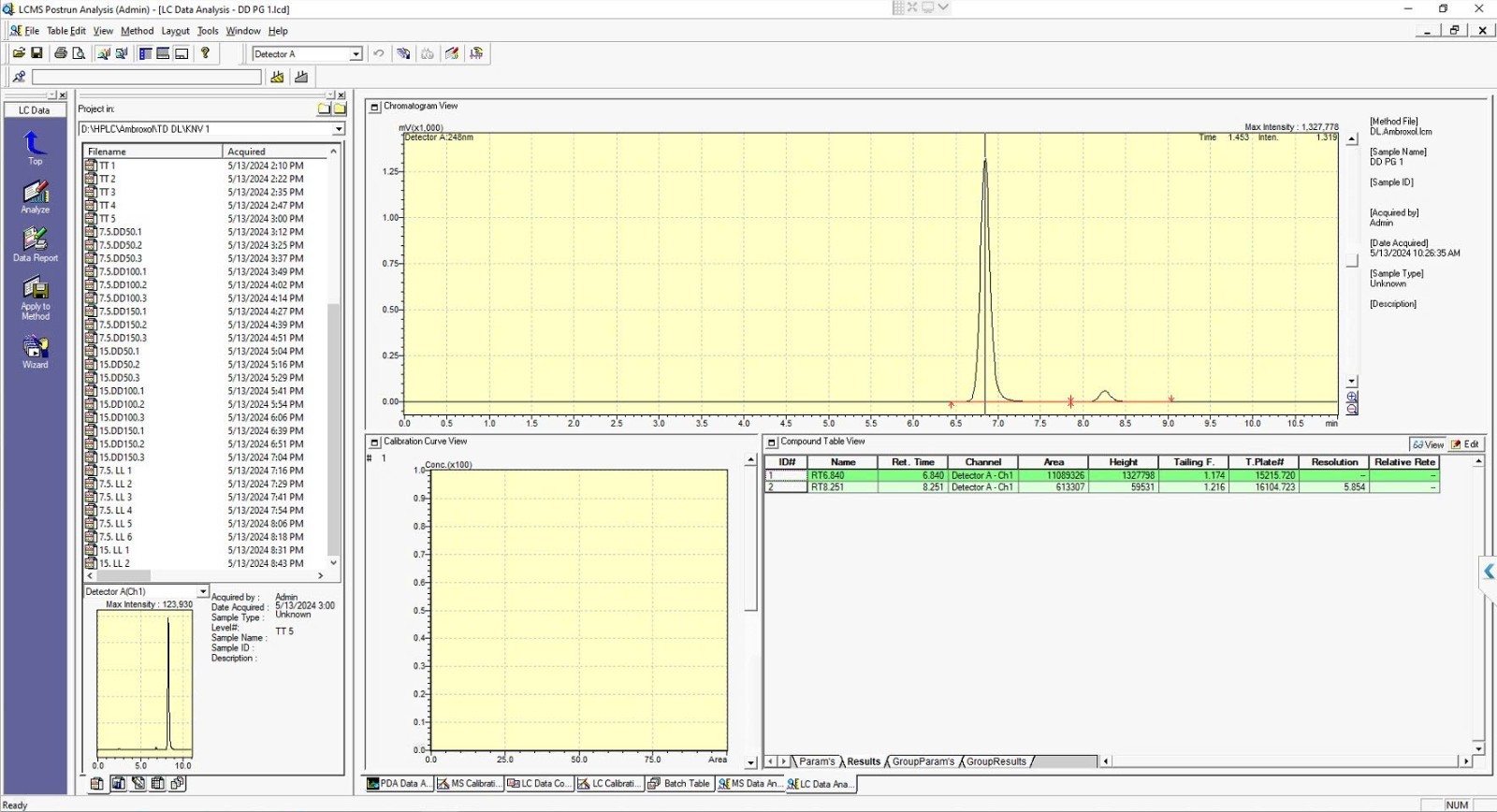
Task: Save data with the floppy disk icon
Action: 36,53
